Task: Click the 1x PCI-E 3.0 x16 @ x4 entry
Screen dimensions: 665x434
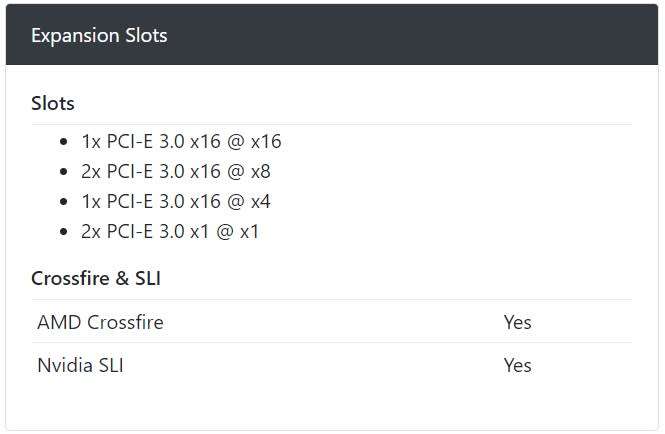Action: click(x=176, y=202)
